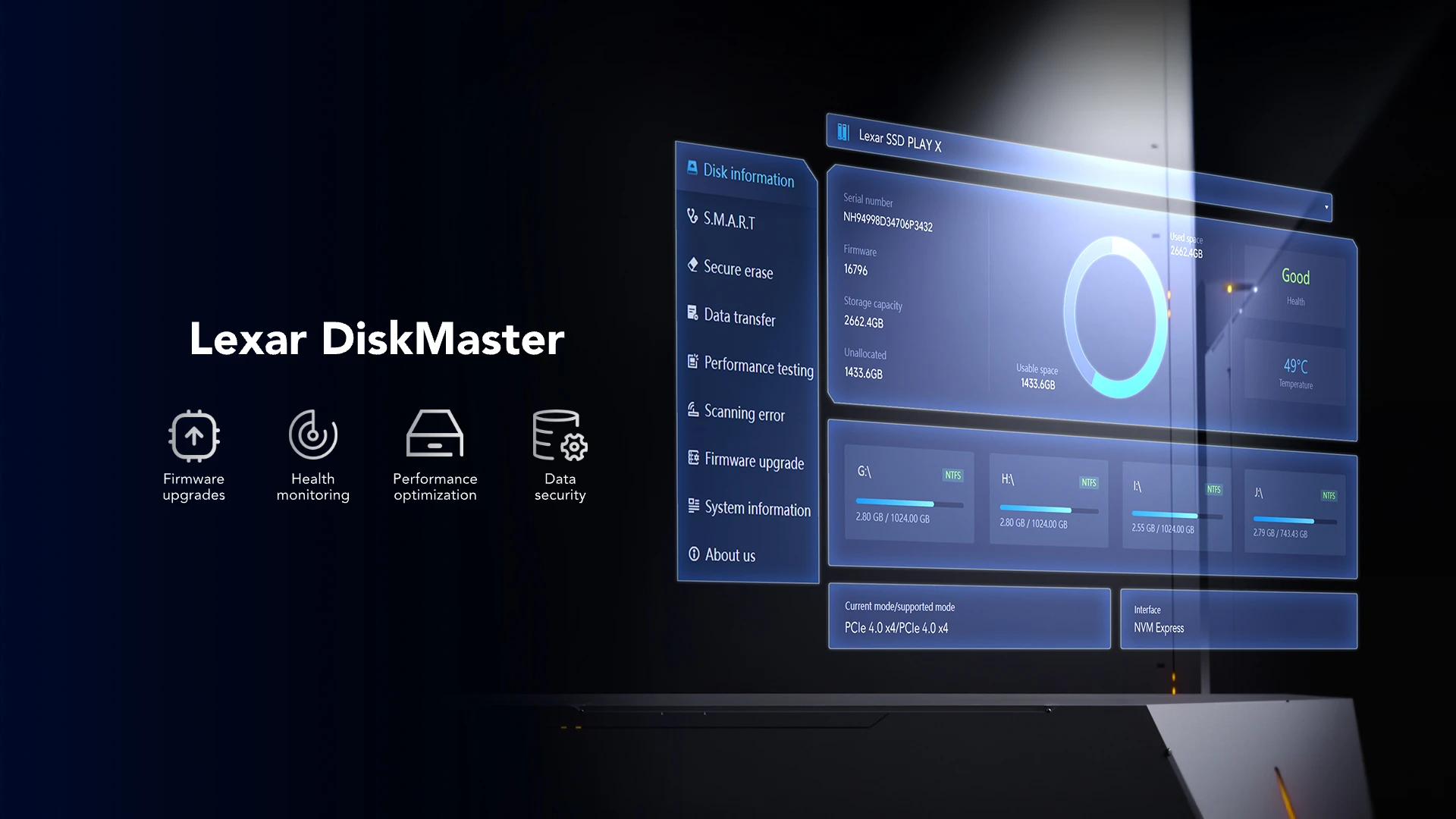Screen dimensions: 1456x819
Task: Click the Firmware upgrade chip icon in sidebar
Action: pyautogui.click(x=693, y=457)
